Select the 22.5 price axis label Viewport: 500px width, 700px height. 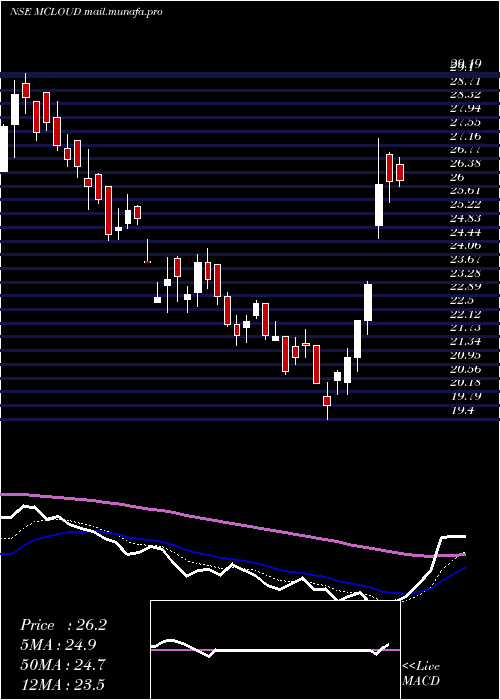461,300
